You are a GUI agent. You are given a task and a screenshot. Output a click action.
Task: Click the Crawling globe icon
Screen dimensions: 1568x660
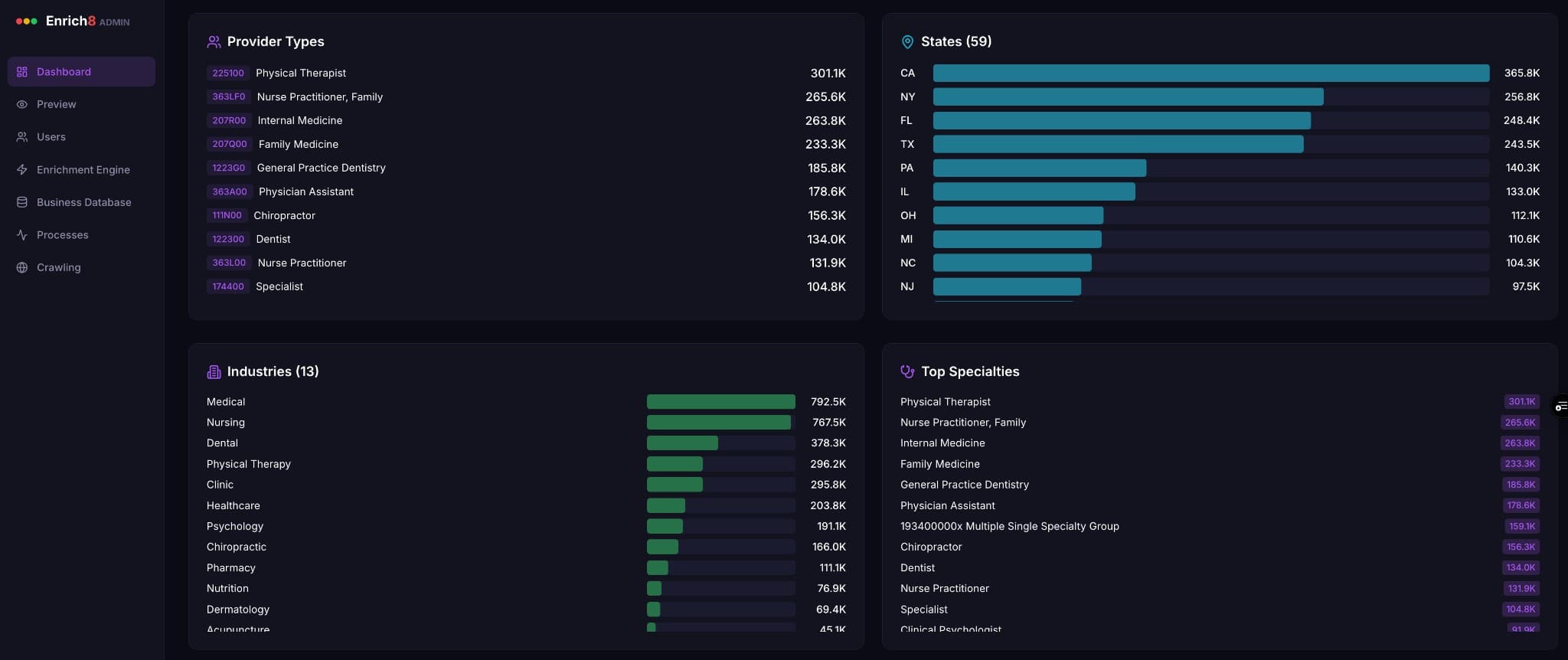click(x=22, y=267)
